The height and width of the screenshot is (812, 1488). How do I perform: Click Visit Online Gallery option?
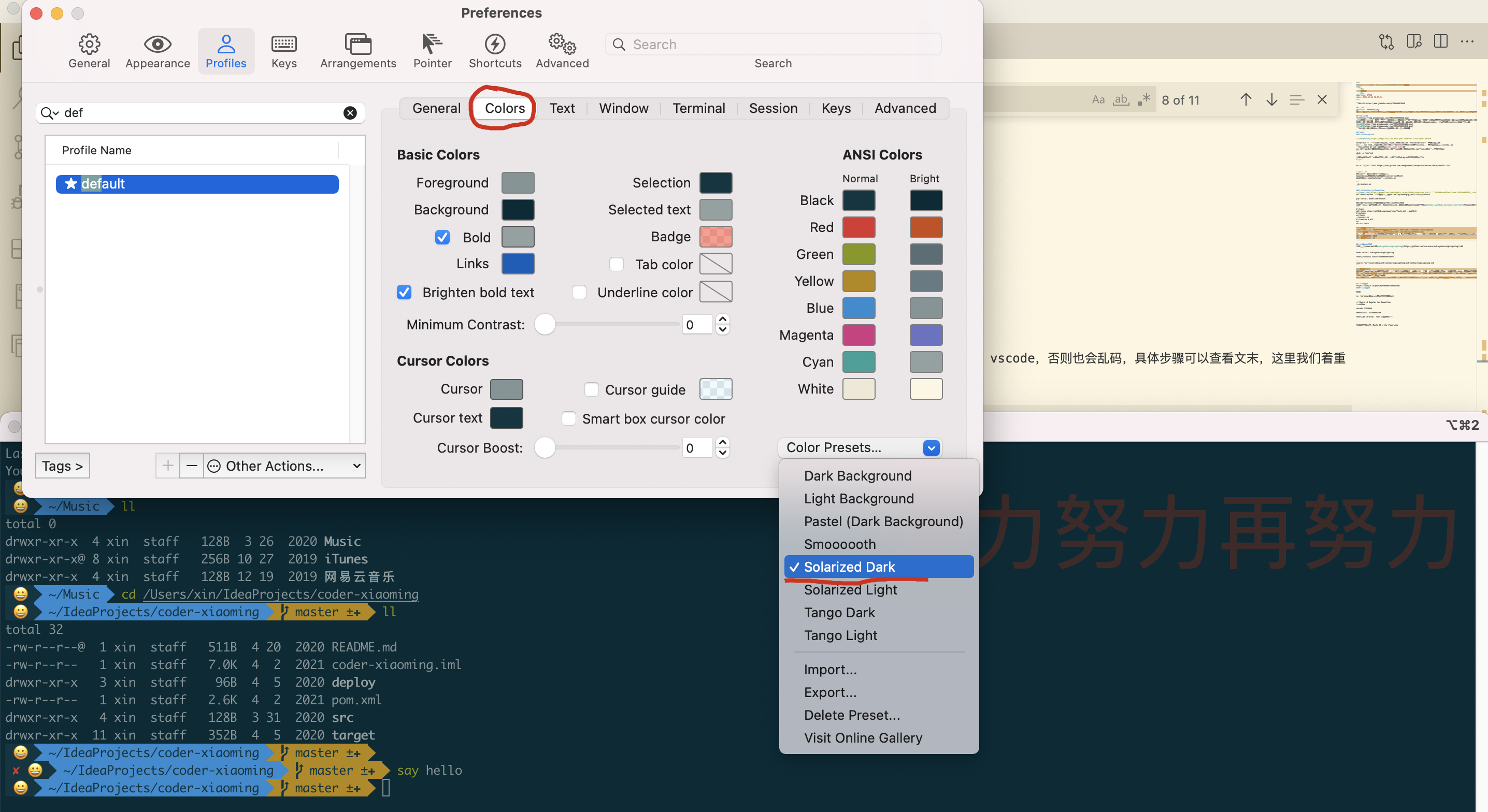[863, 737]
